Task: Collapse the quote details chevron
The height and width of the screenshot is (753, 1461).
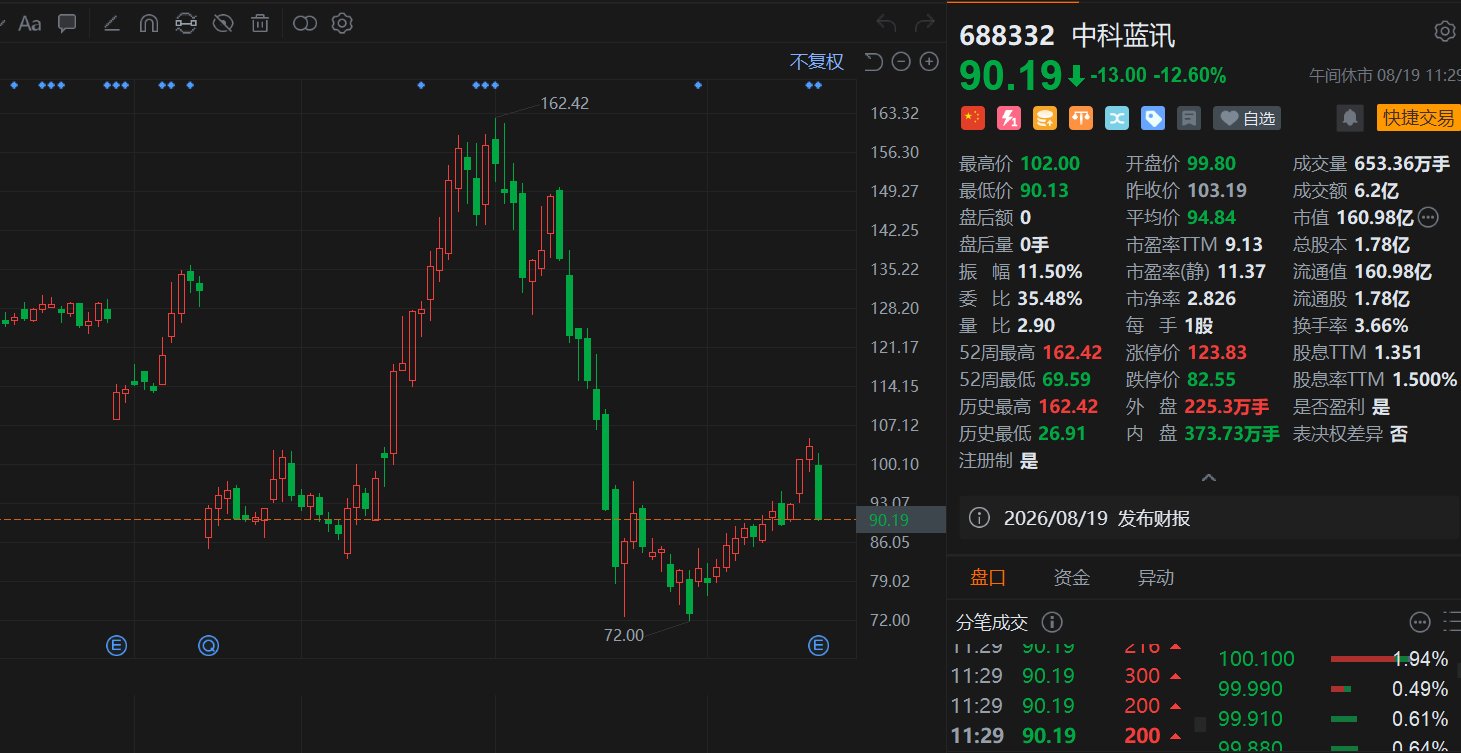Action: click(x=1208, y=478)
